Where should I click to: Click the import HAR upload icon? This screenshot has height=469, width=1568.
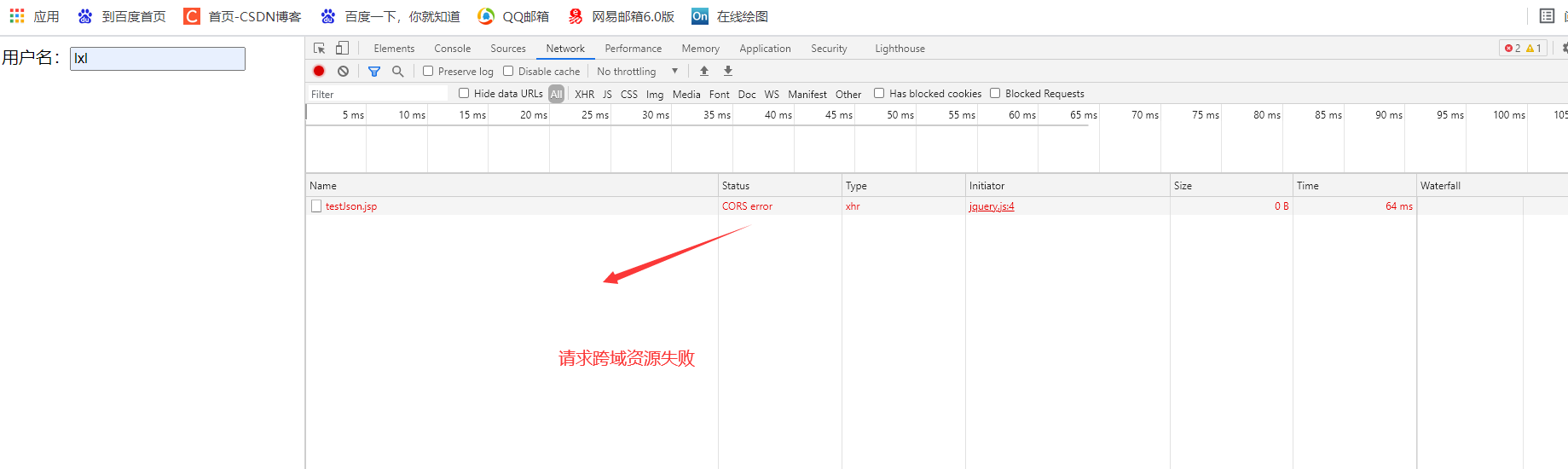704,72
